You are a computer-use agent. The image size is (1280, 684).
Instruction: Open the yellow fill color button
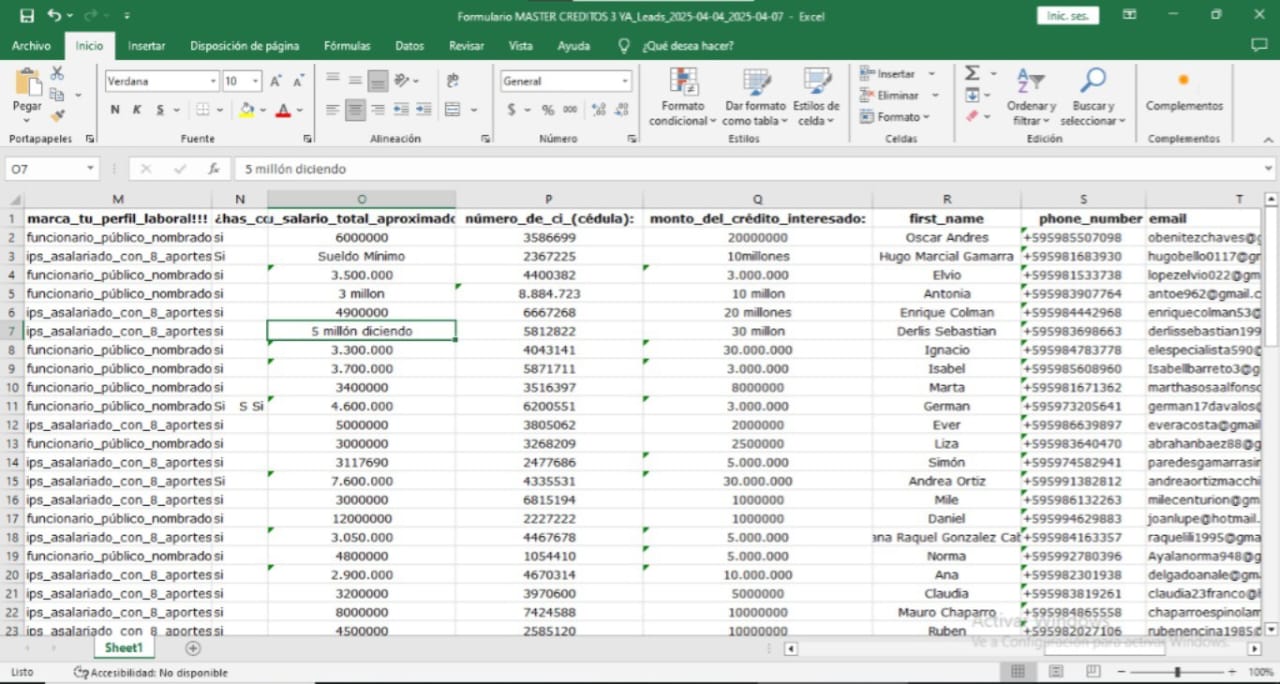246,110
